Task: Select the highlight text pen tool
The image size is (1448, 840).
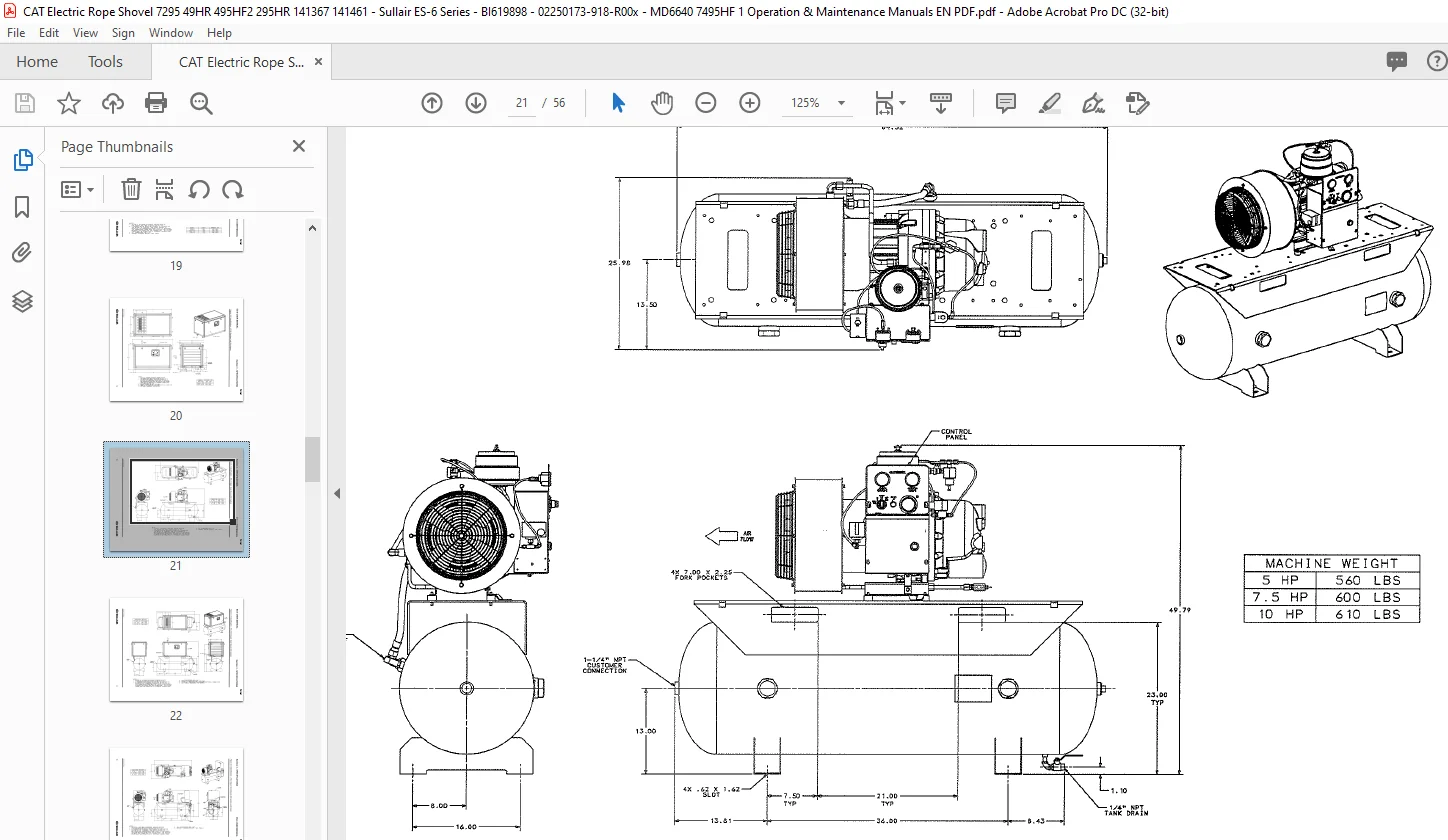Action: click(1049, 103)
